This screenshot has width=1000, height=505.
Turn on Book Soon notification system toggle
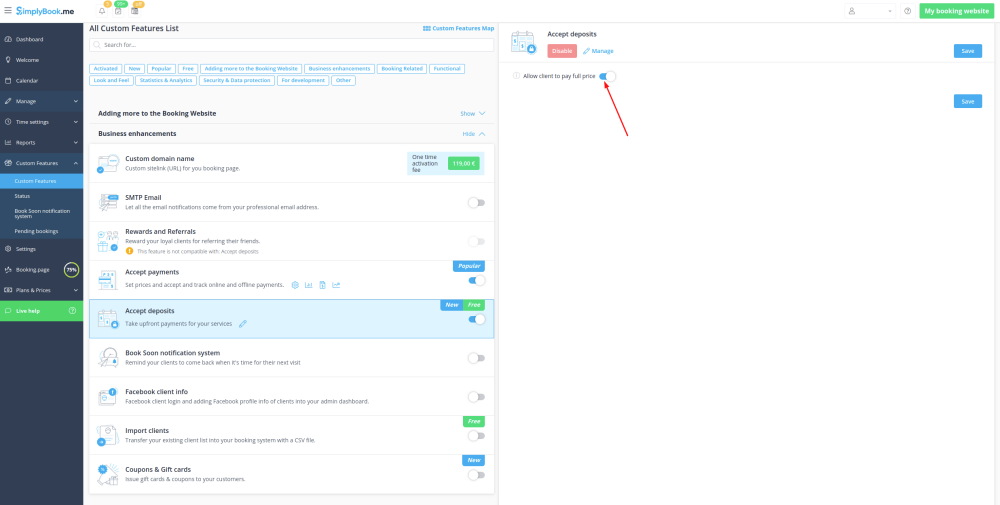[476, 358]
